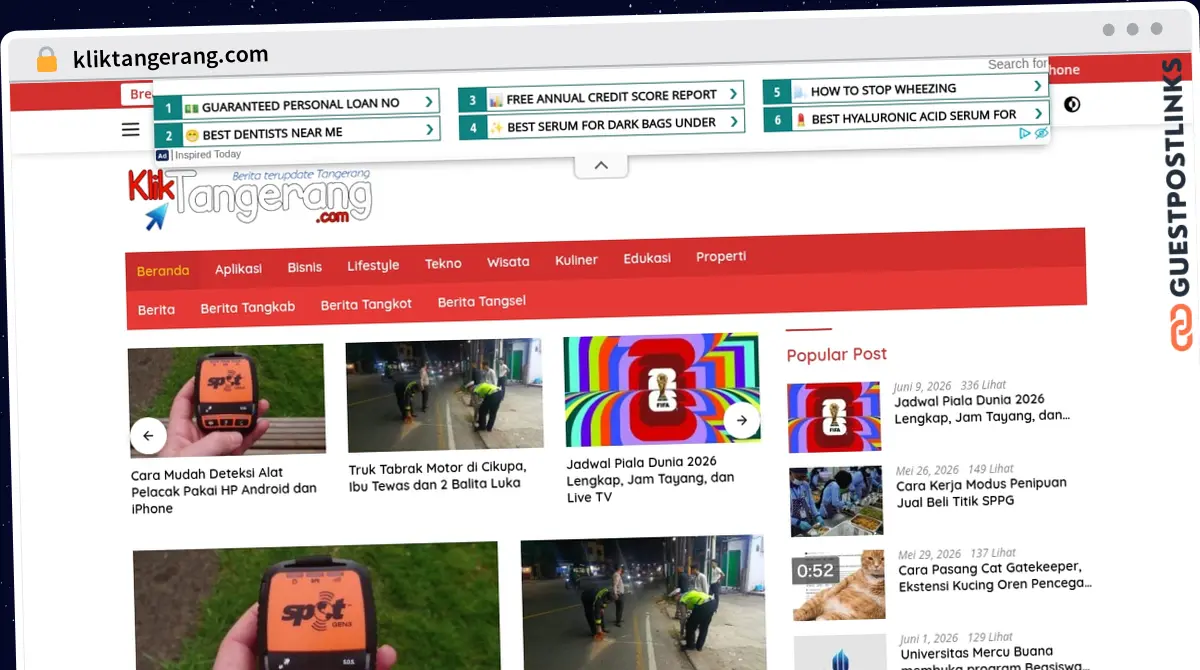Click the Search for field

click(x=1016, y=64)
